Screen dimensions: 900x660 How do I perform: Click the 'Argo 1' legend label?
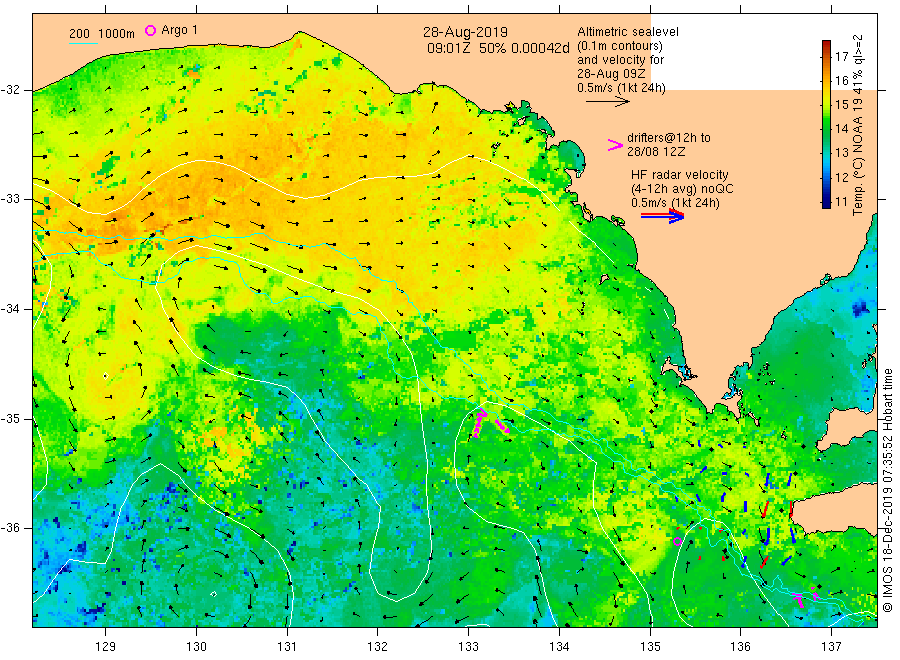pos(179,30)
